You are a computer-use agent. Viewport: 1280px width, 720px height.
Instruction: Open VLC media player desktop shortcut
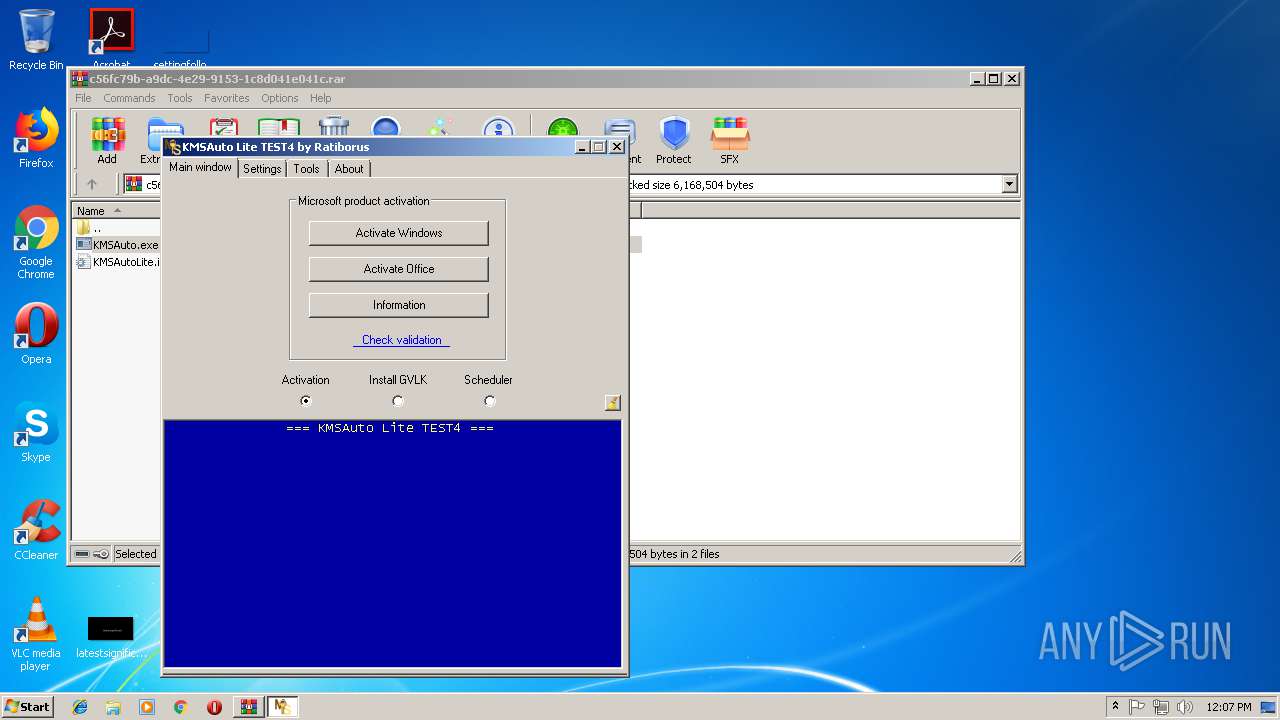pos(36,634)
